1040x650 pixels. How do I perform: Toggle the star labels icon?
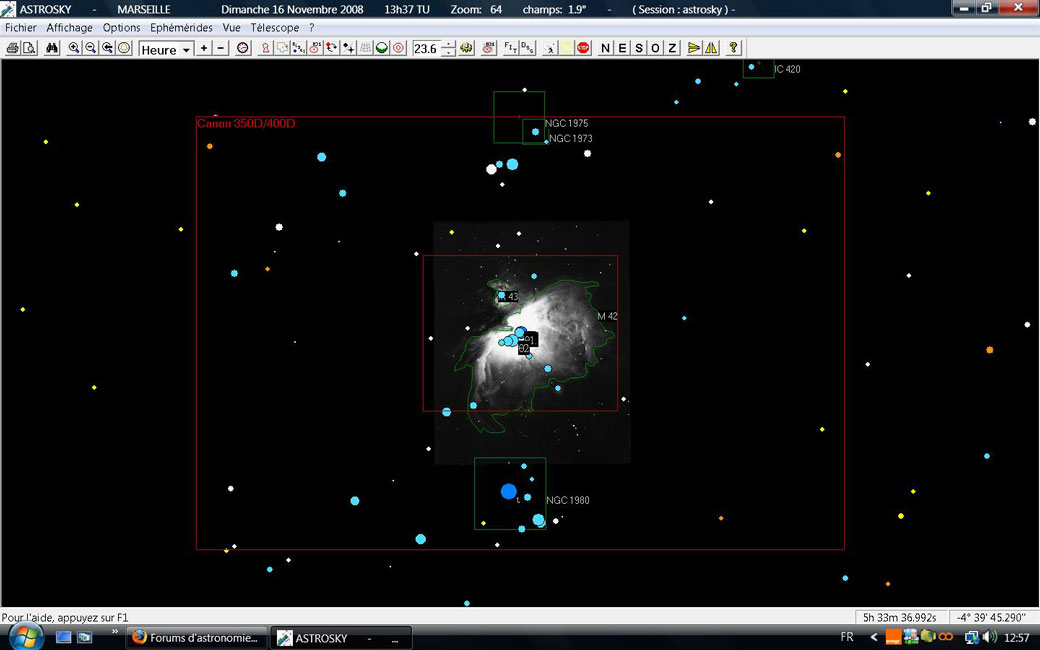(x=299, y=48)
